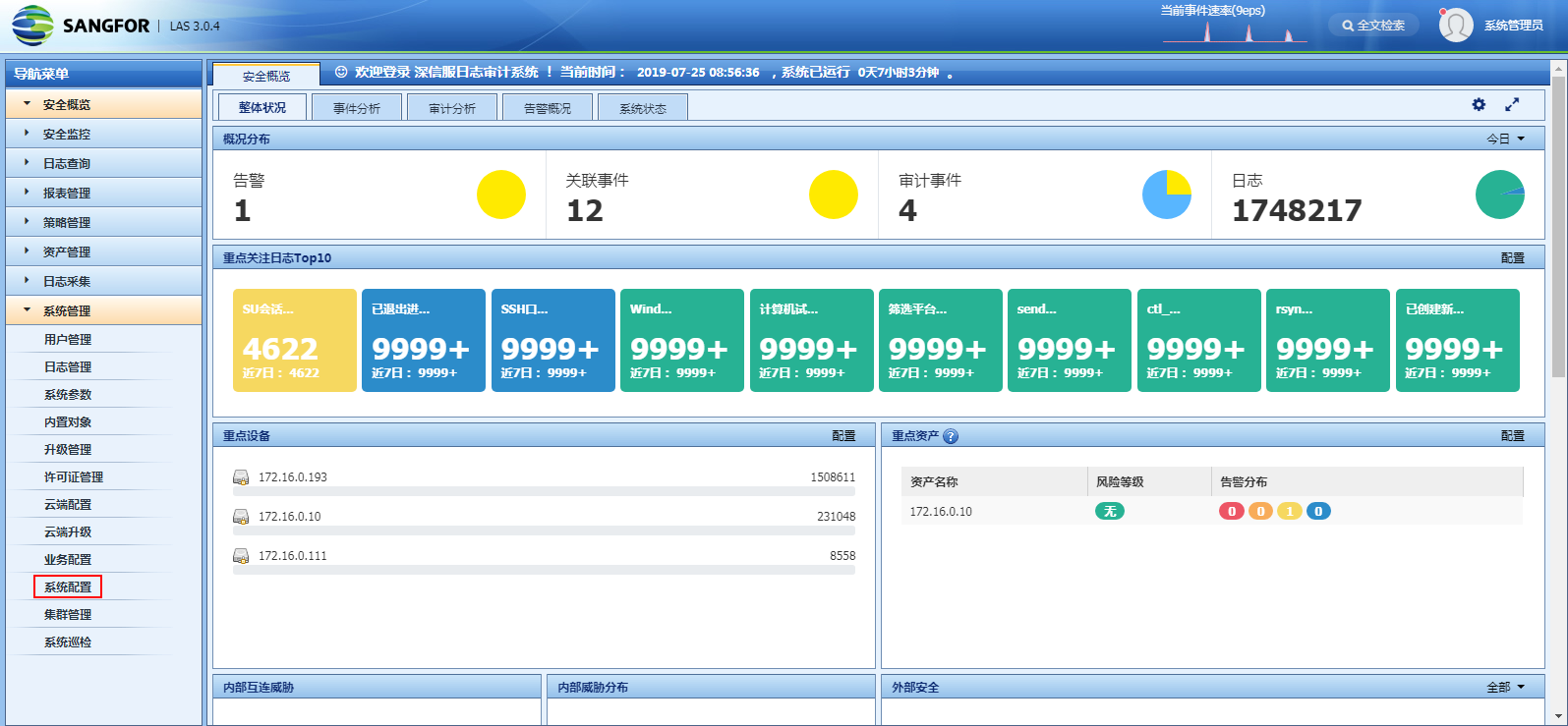Viewport: 1568px width, 726px height.
Task: Click device icon for 172.16.0.111
Action: [241, 556]
